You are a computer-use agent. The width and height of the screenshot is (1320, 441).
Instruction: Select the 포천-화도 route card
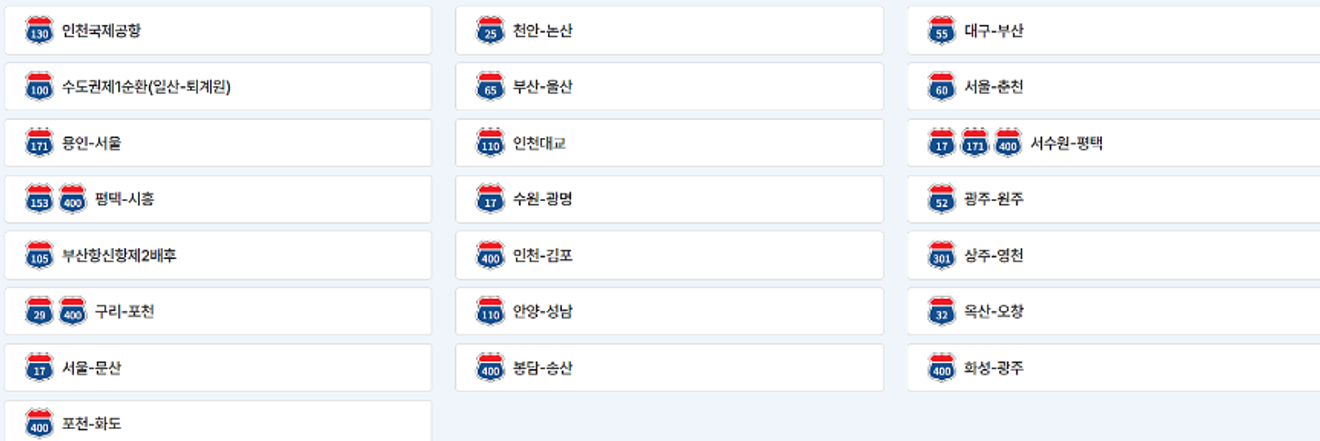pos(218,421)
